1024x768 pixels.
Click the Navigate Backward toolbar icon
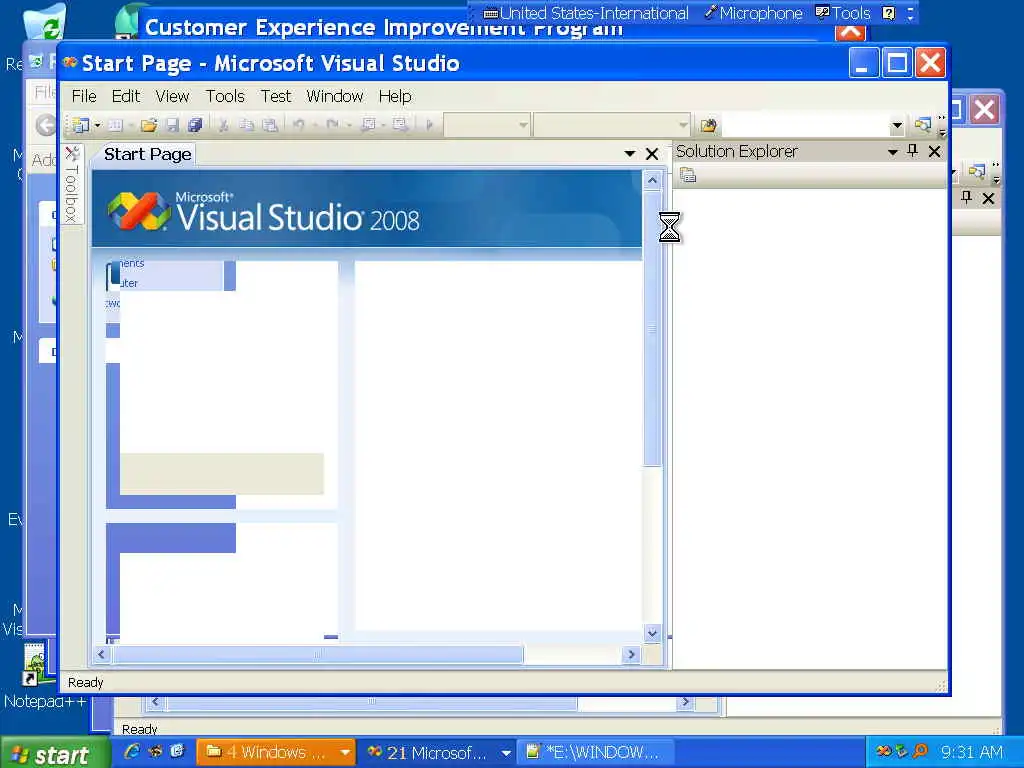pyautogui.click(x=368, y=124)
